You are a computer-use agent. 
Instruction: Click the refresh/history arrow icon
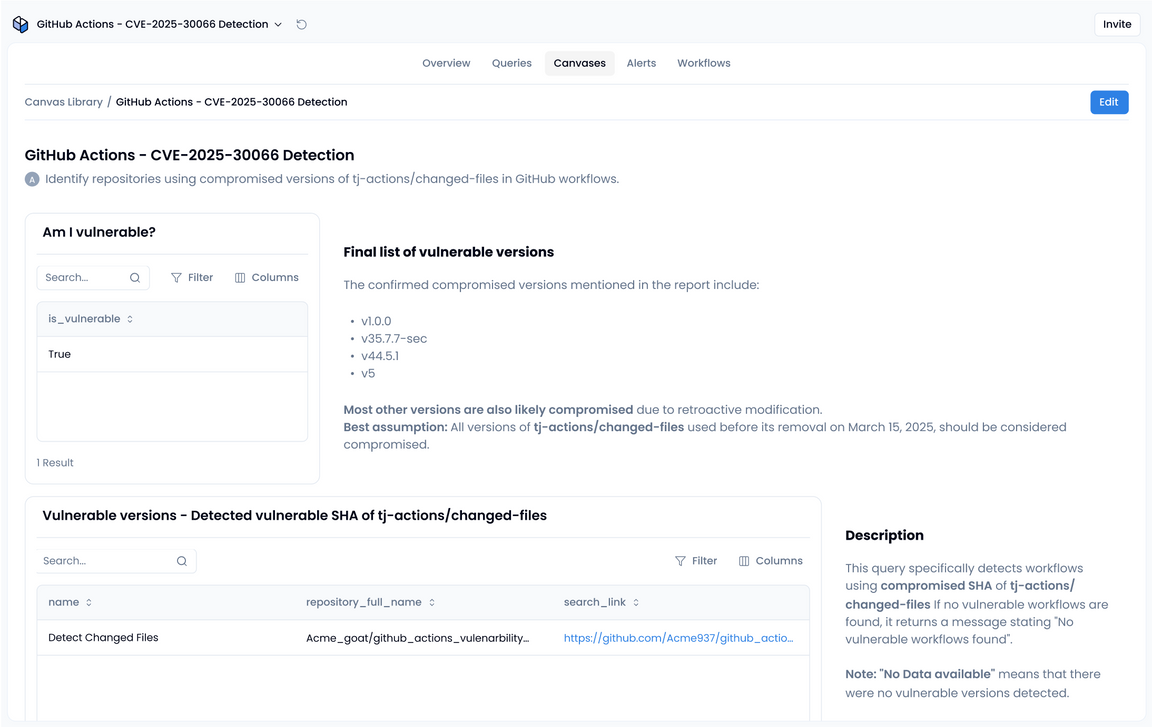(x=301, y=24)
